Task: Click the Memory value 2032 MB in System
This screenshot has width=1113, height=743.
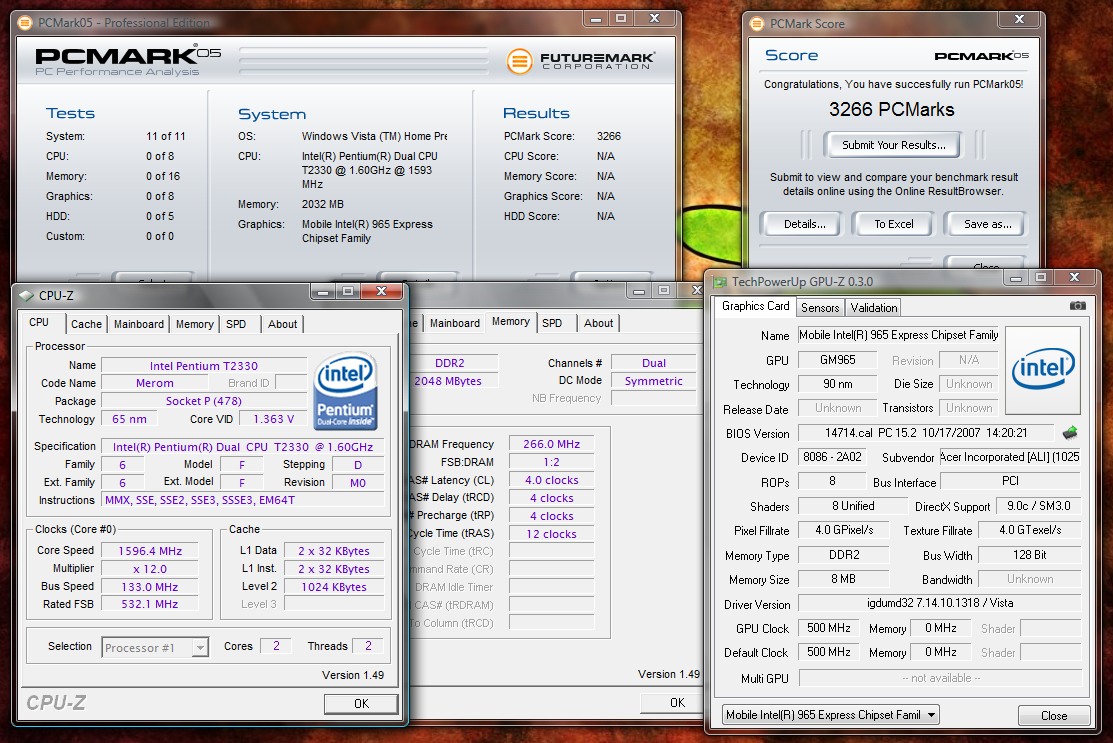Action: (322, 204)
